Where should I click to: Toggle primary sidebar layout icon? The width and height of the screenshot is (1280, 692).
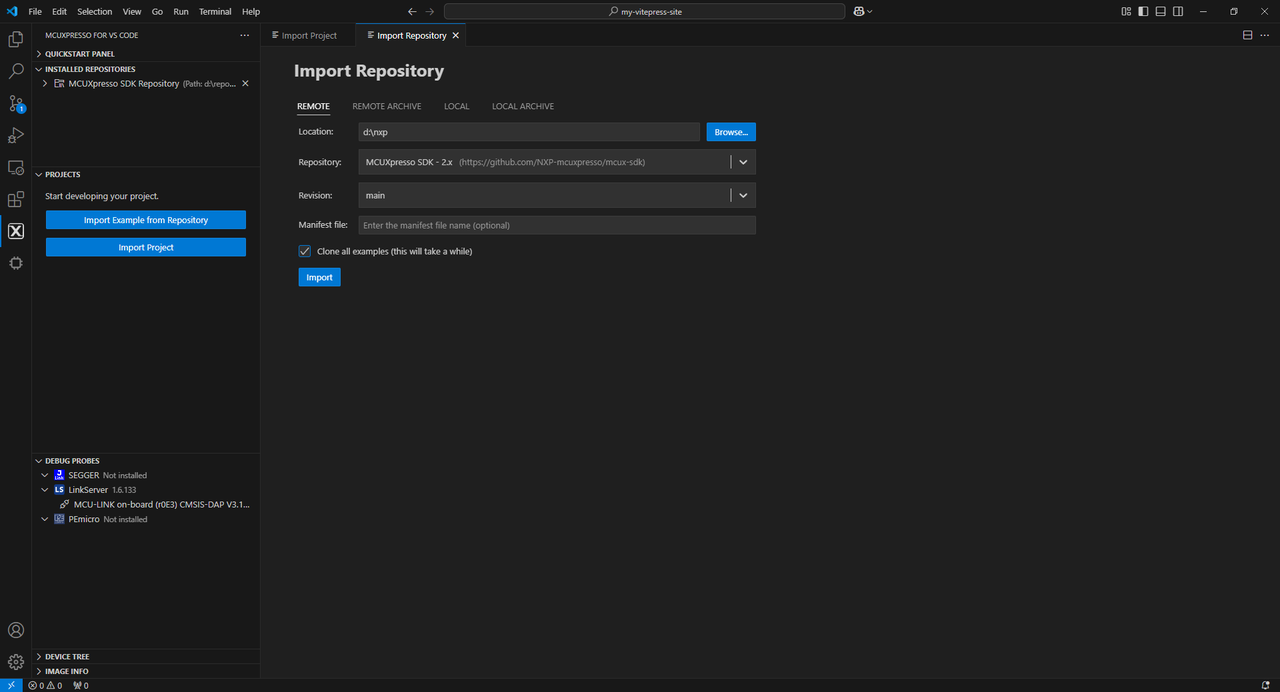(x=1144, y=12)
